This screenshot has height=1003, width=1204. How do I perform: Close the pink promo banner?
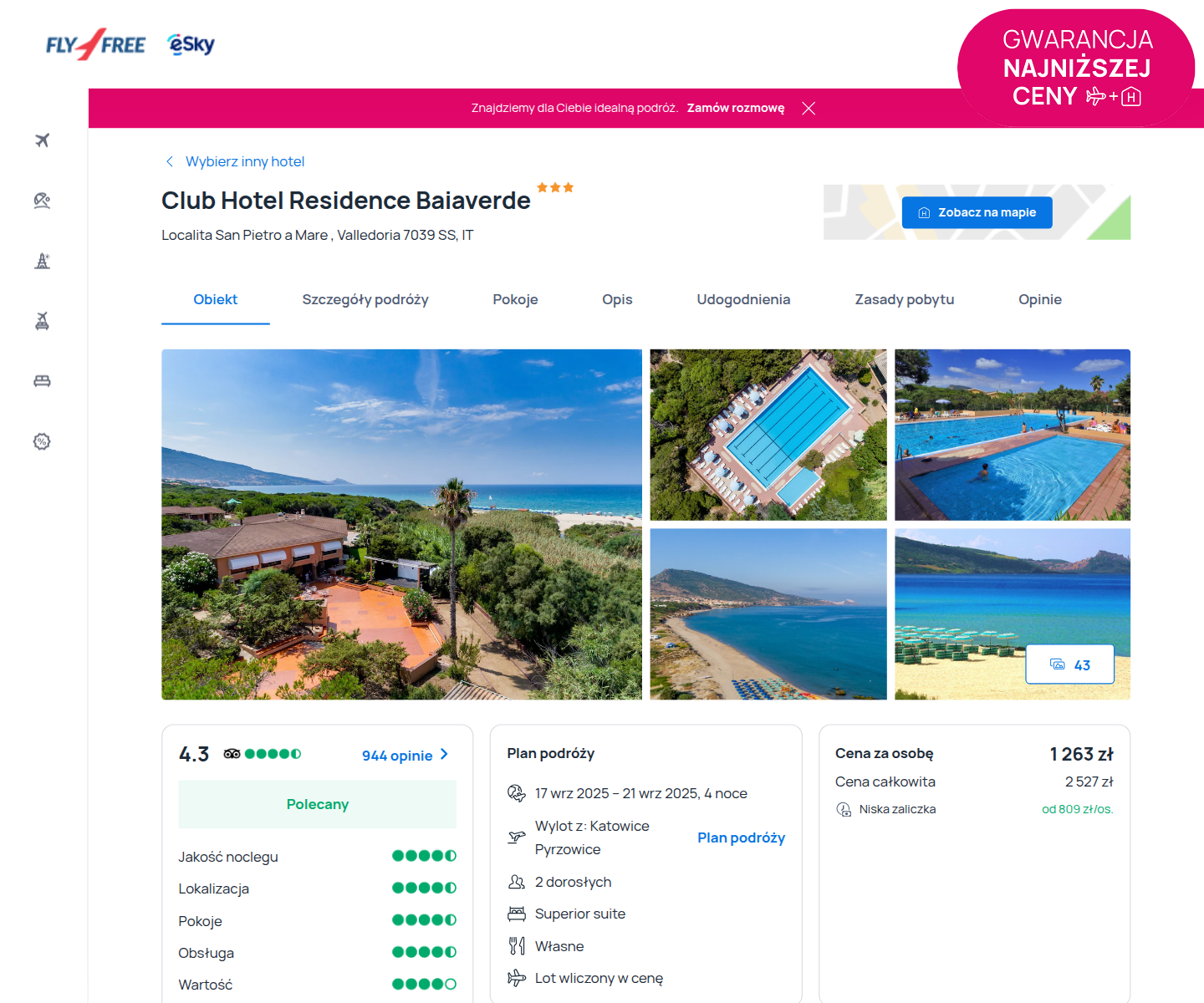tap(809, 109)
